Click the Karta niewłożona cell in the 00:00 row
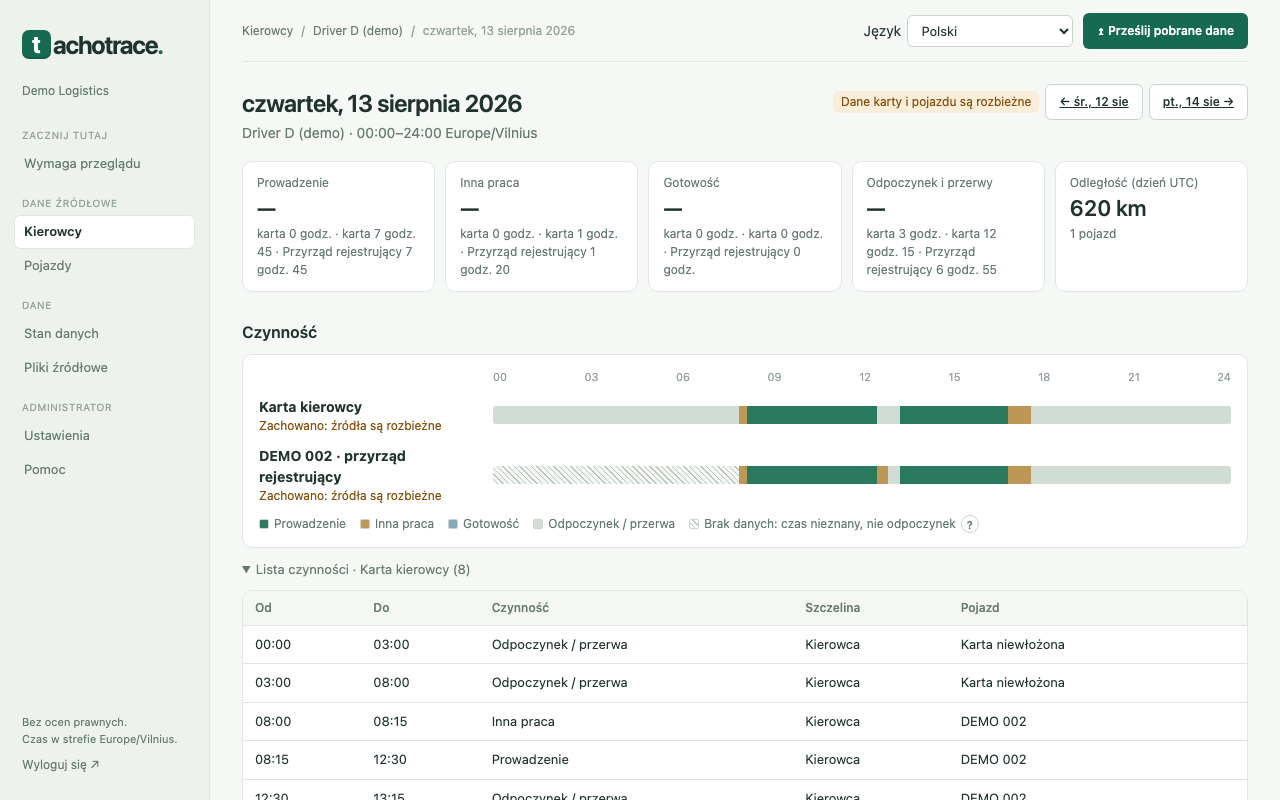Viewport: 1280px width, 800px height. pos(1013,645)
